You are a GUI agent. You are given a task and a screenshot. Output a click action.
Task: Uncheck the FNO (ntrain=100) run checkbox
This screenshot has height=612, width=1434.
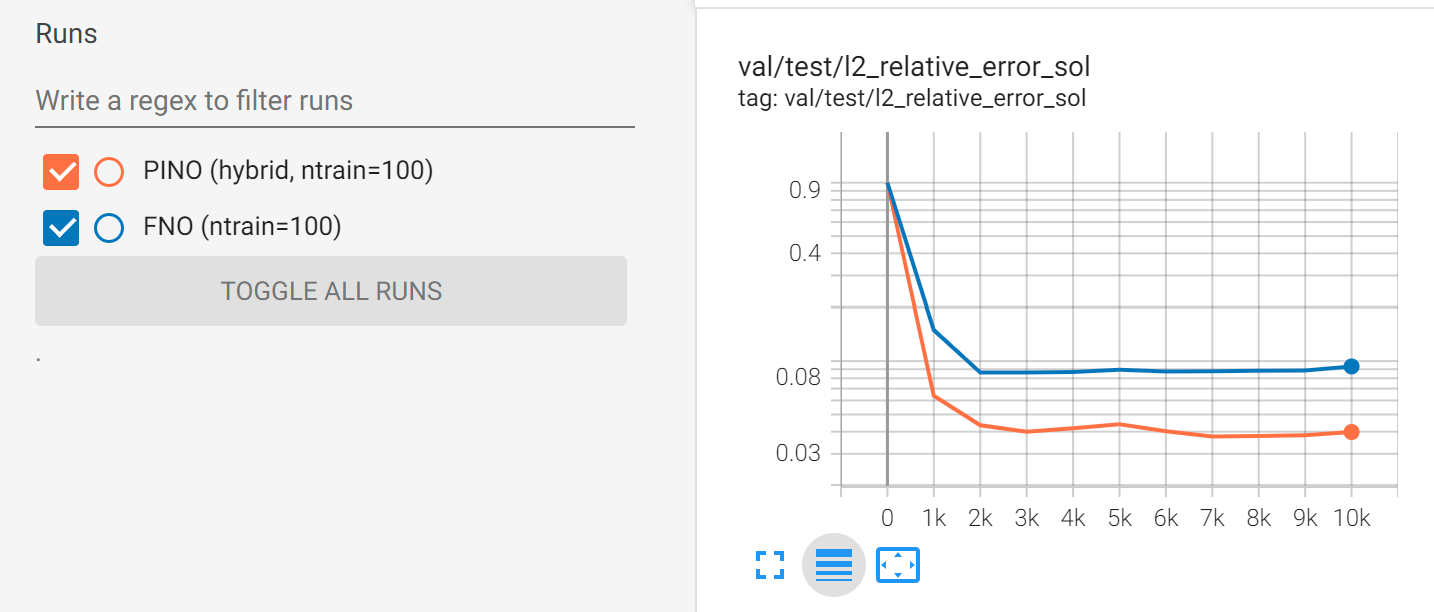click(x=61, y=228)
